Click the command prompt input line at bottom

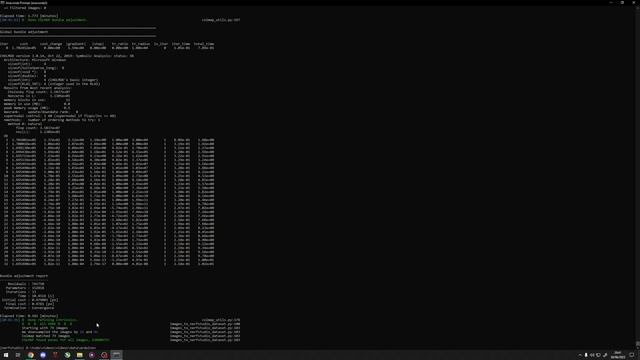(48, 348)
